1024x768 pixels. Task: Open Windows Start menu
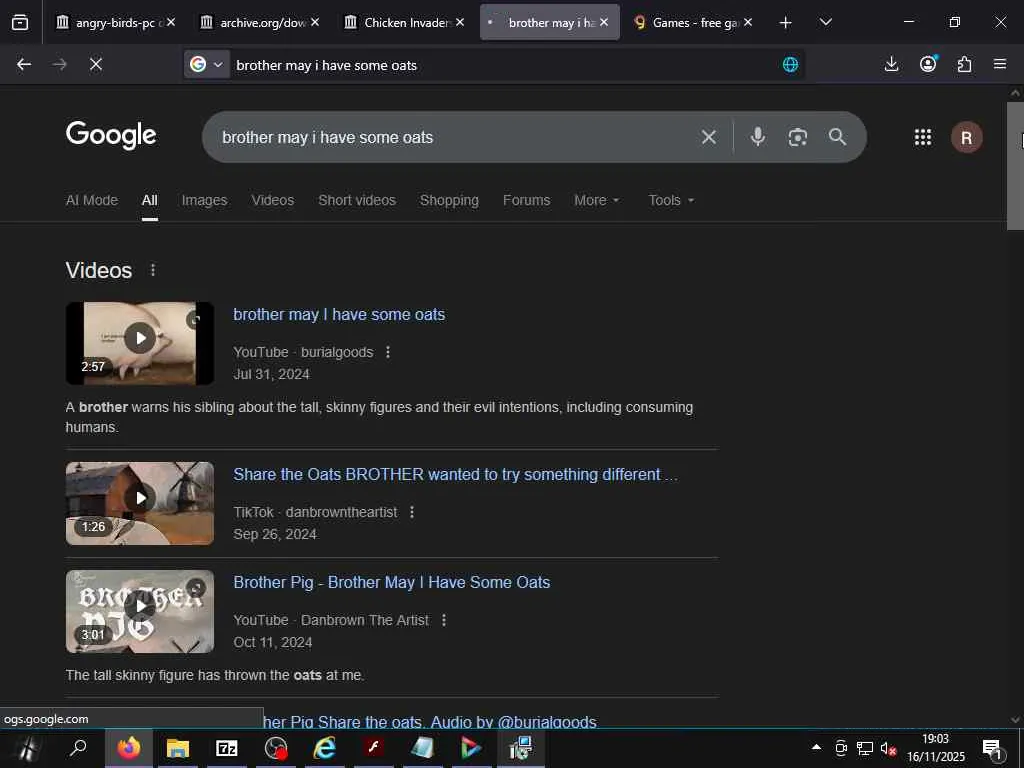click(27, 748)
